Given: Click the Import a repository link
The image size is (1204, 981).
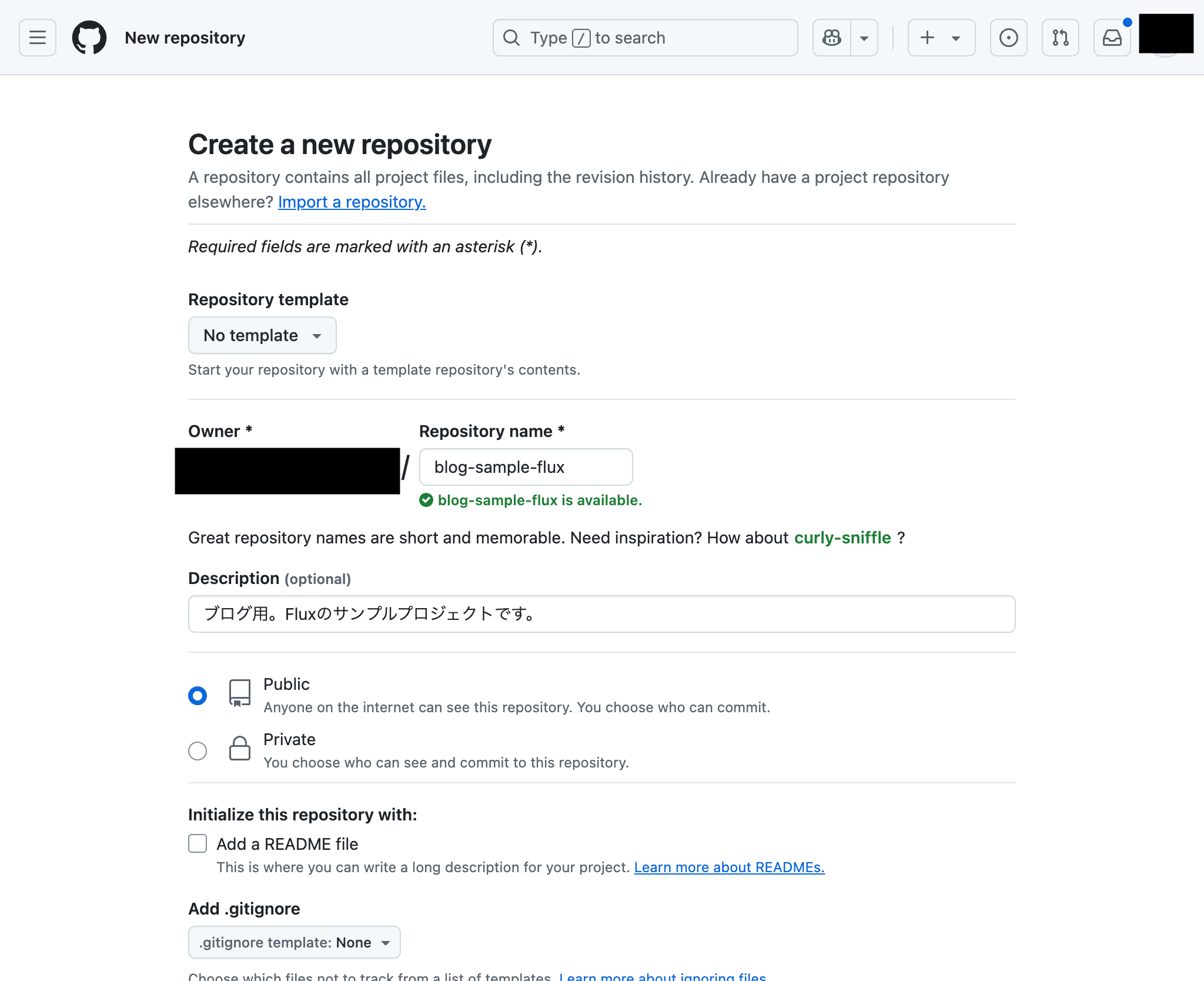Looking at the screenshot, I should click(352, 202).
